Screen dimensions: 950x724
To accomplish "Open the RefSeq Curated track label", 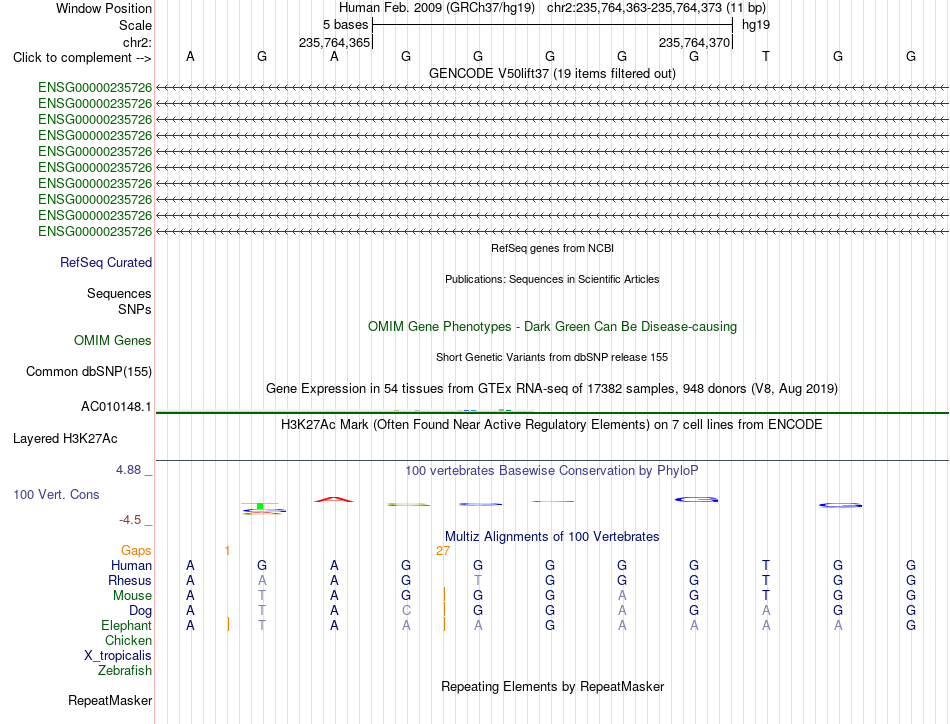I will 105,262.
